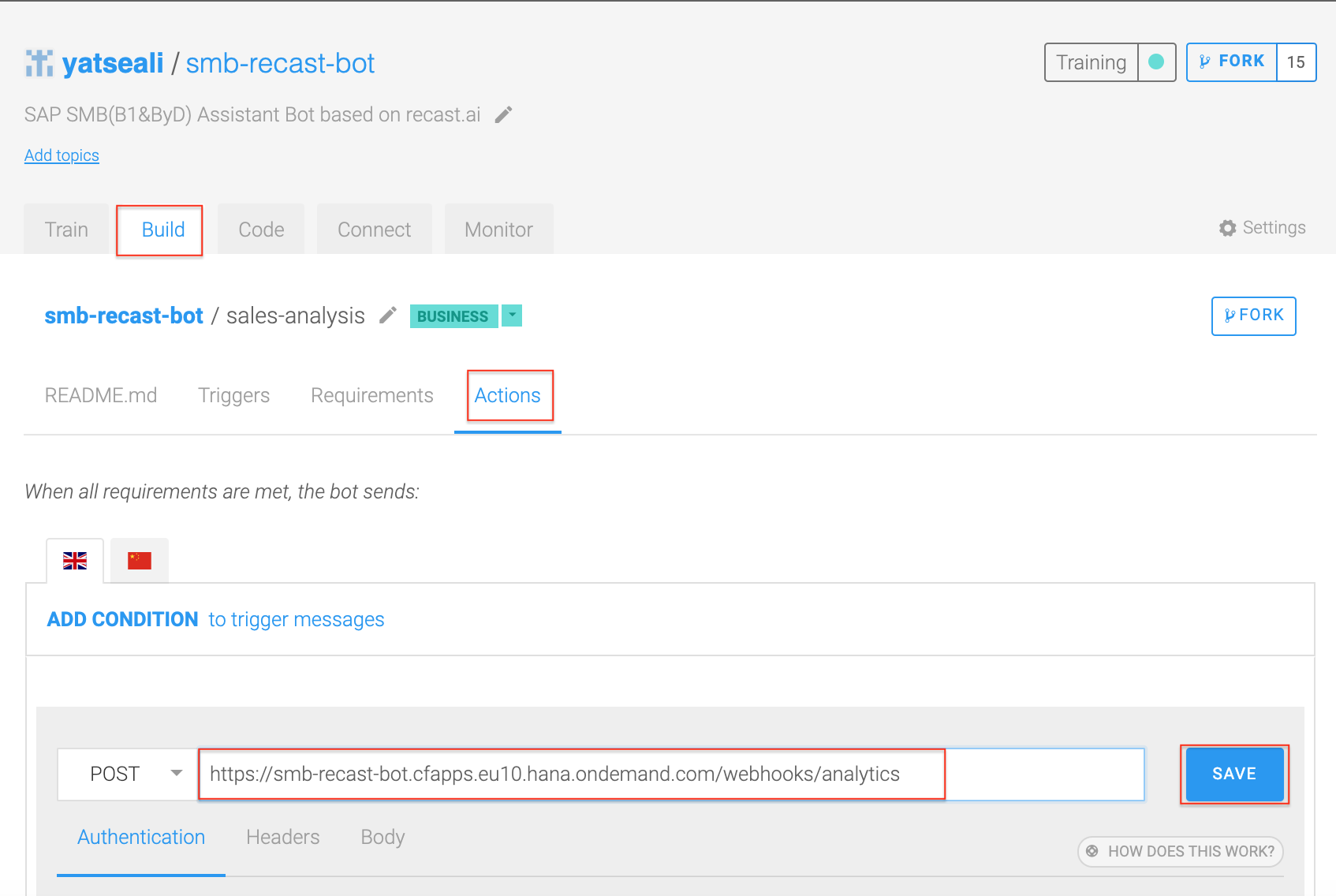Go to the Triggers tab
The width and height of the screenshot is (1336, 896).
pyautogui.click(x=233, y=395)
